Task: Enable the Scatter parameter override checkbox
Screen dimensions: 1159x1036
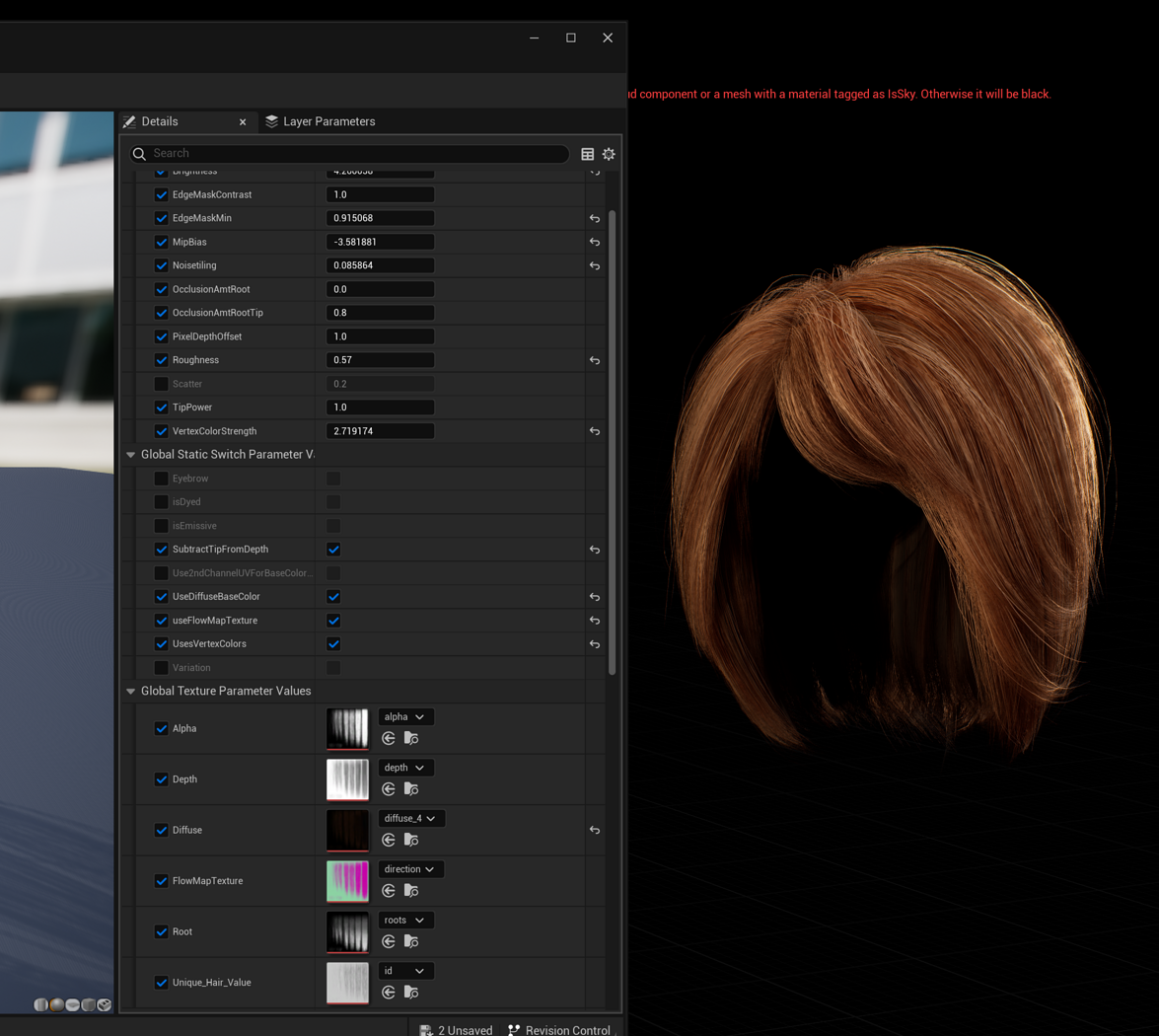Action: click(x=161, y=384)
